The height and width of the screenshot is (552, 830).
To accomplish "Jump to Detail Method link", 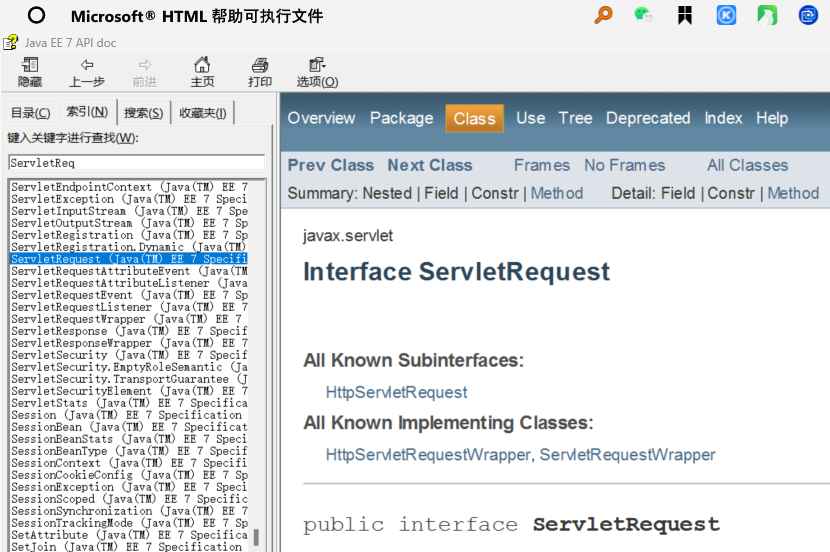I will pyautogui.click(x=793, y=193).
